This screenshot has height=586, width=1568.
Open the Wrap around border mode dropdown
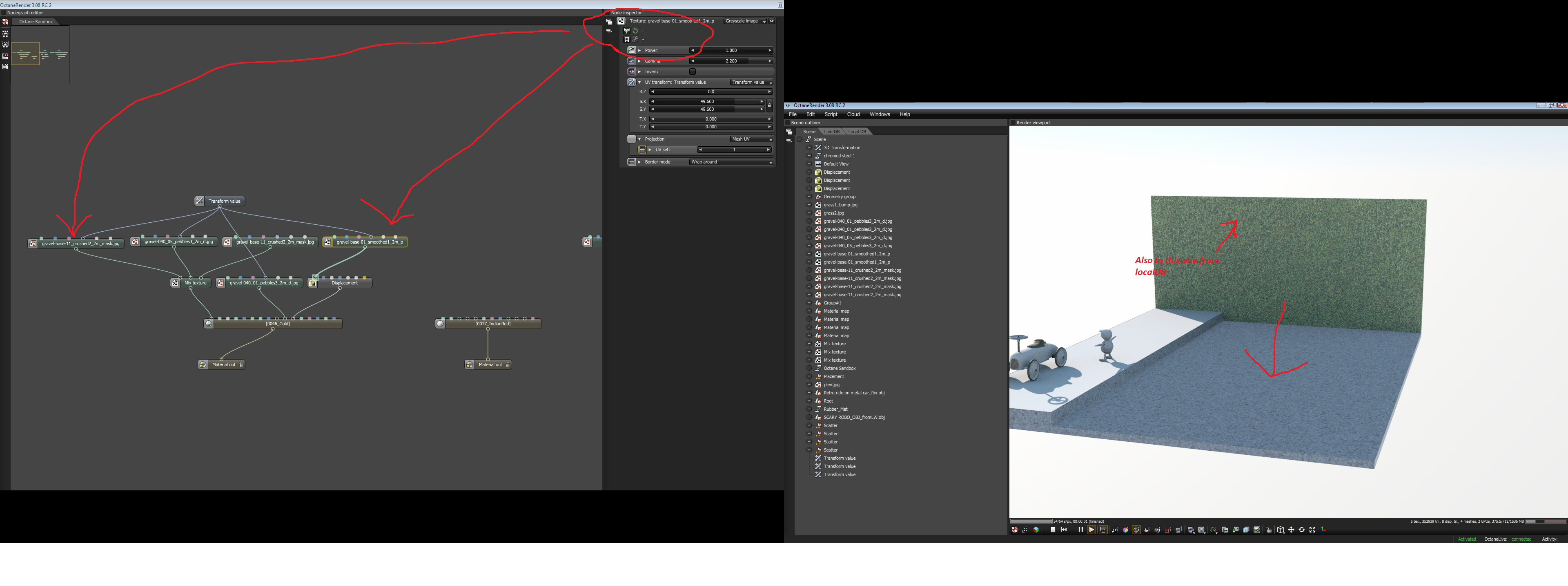[x=731, y=162]
